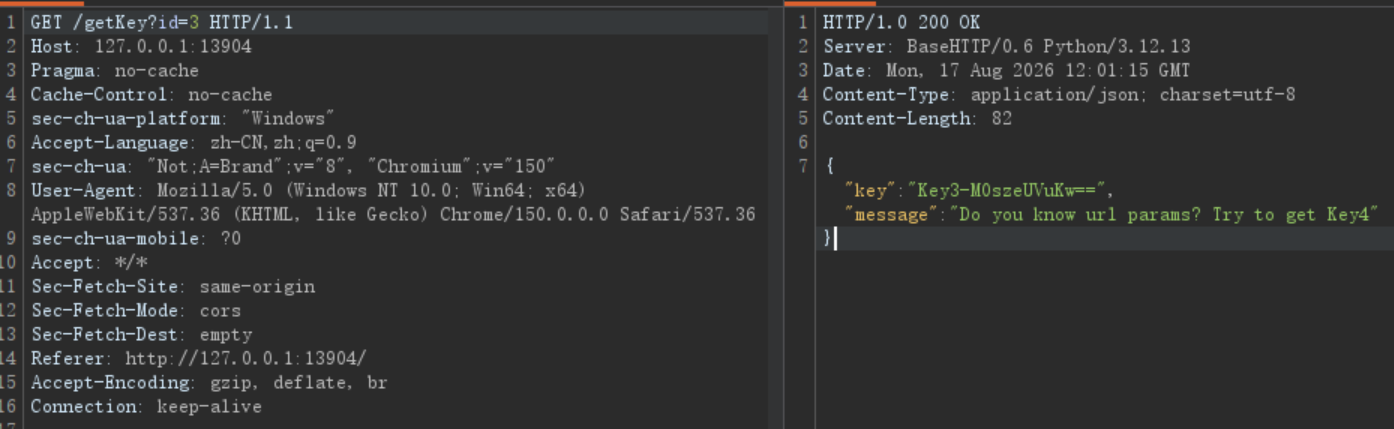Screen dimensions: 1394x429
Task: Click line number 5 in the response editor gutter
Action: click(802, 118)
